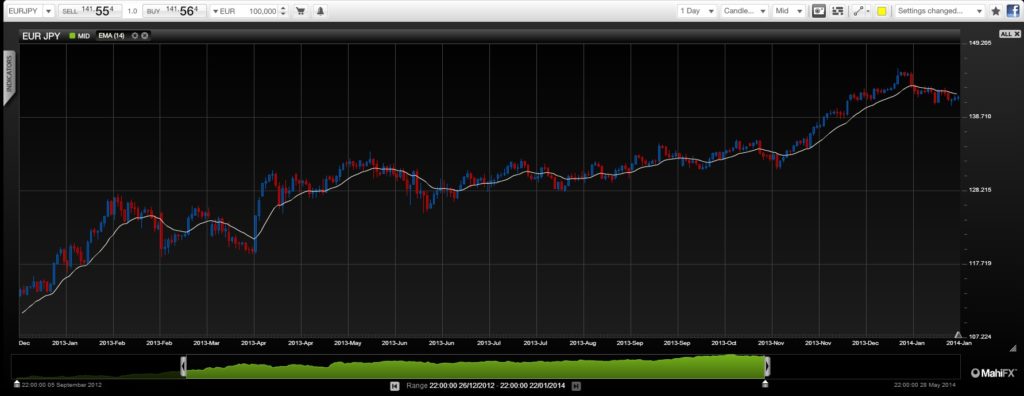The height and width of the screenshot is (396, 1024).
Task: Click the range date text 26/12/2012 - 22/01/2014
Action: tap(498, 386)
